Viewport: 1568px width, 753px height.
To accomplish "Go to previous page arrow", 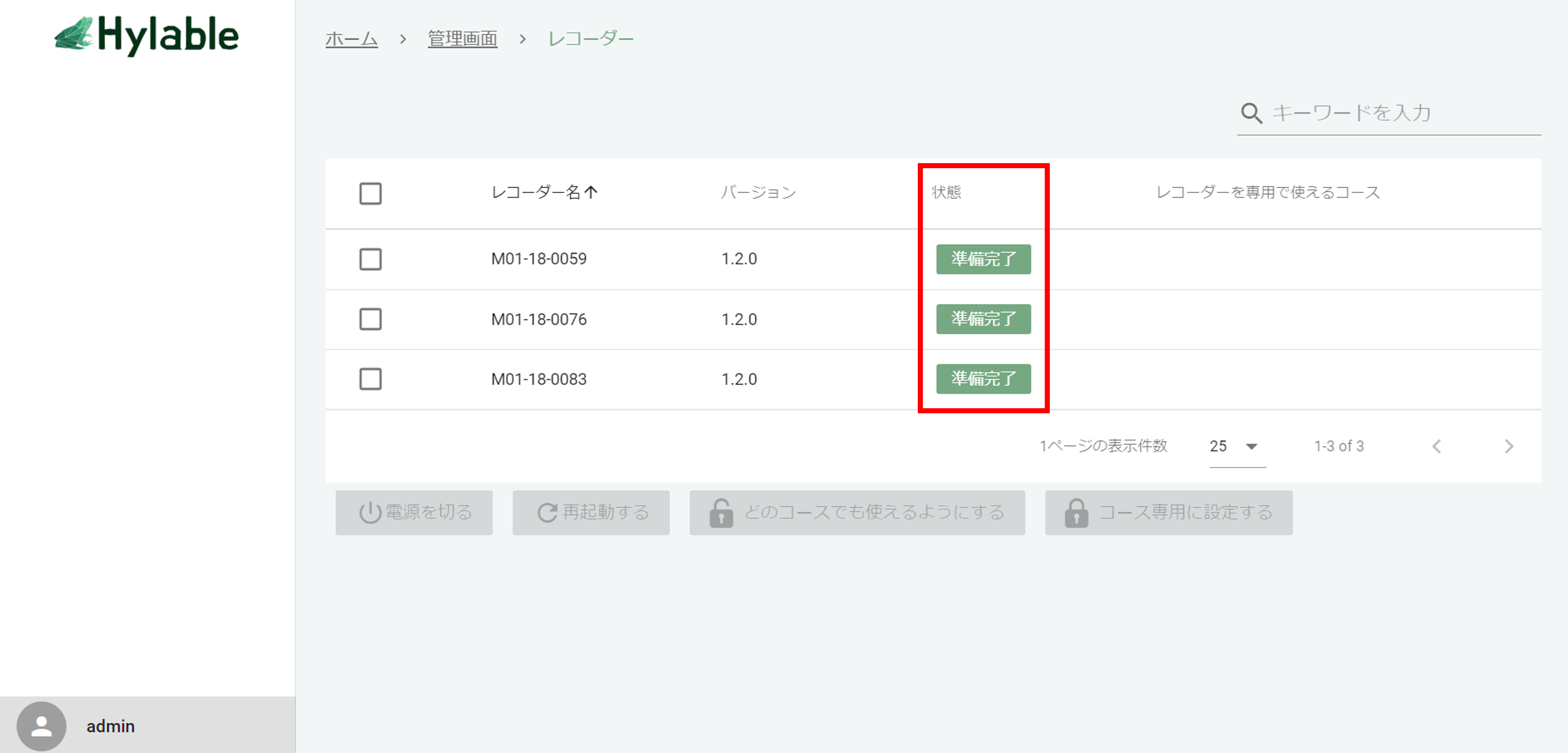I will pos(1436,446).
